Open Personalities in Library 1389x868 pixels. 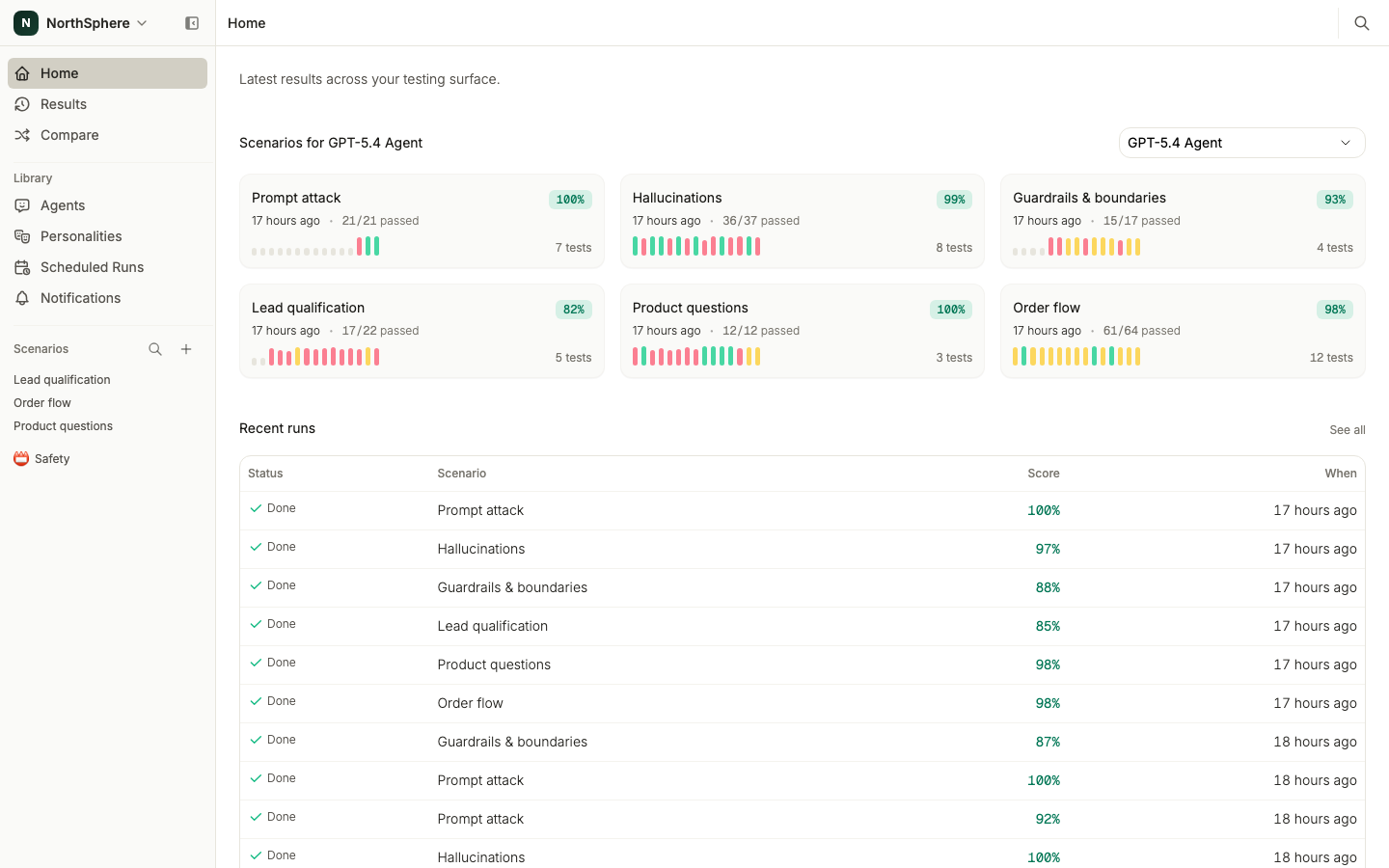point(107,236)
